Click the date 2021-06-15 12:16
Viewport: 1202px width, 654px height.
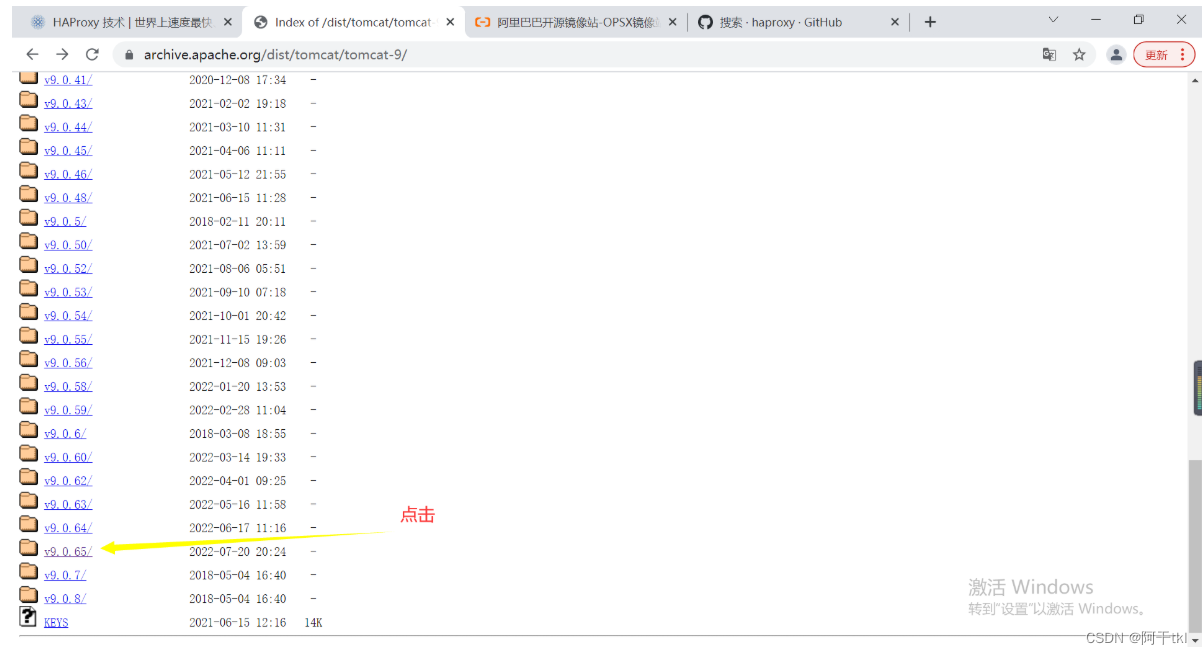coord(238,623)
